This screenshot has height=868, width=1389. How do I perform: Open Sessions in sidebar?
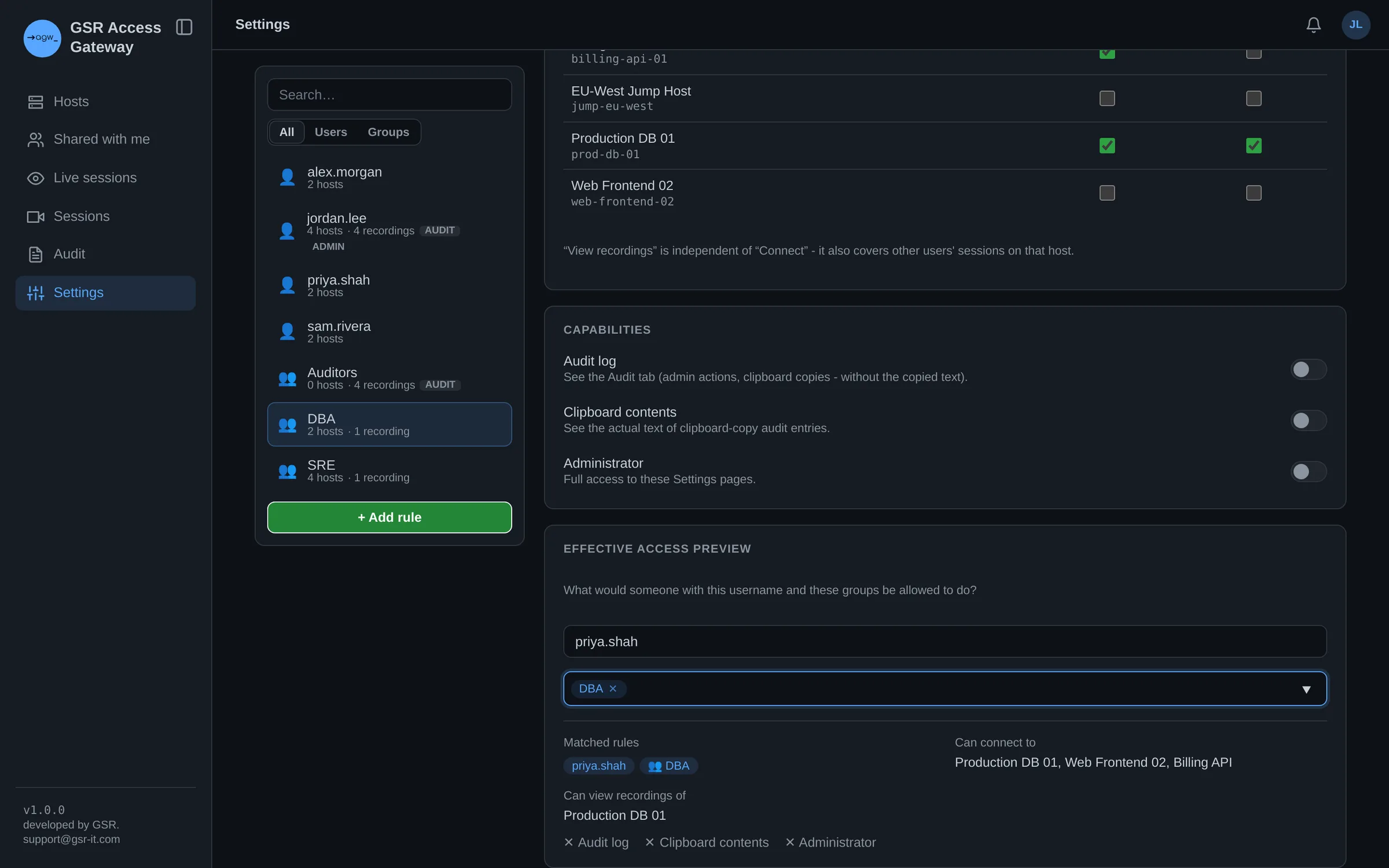[x=105, y=216]
